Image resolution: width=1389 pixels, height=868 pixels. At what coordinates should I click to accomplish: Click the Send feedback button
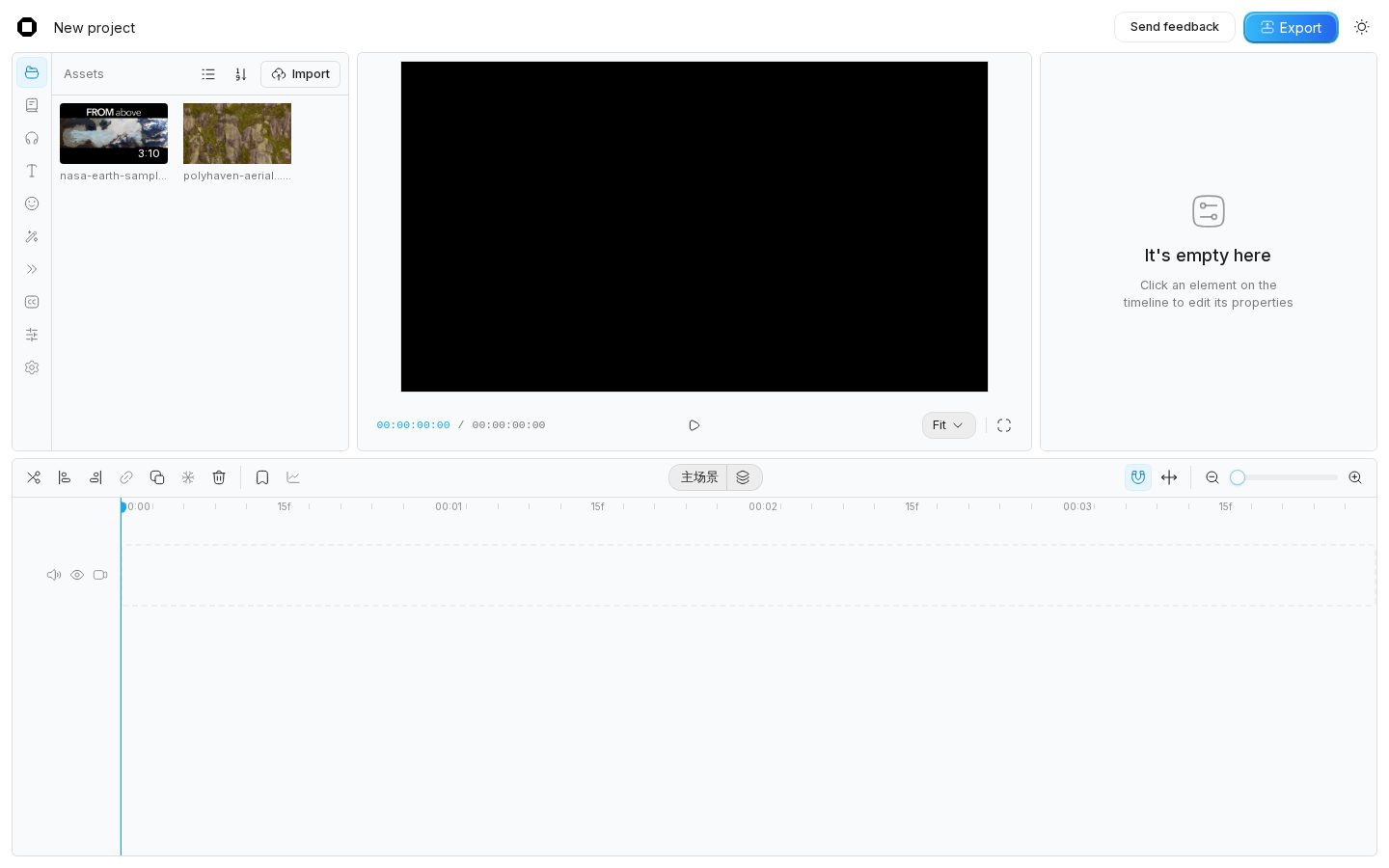coord(1175,27)
